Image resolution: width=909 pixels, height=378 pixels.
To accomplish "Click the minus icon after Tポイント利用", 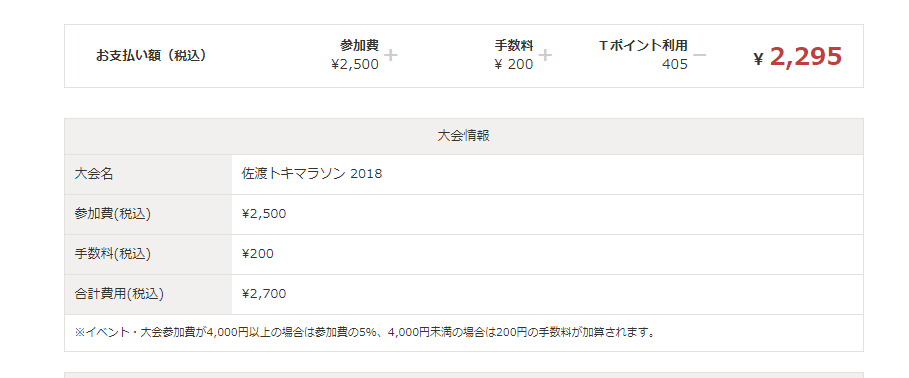I will point(700,55).
